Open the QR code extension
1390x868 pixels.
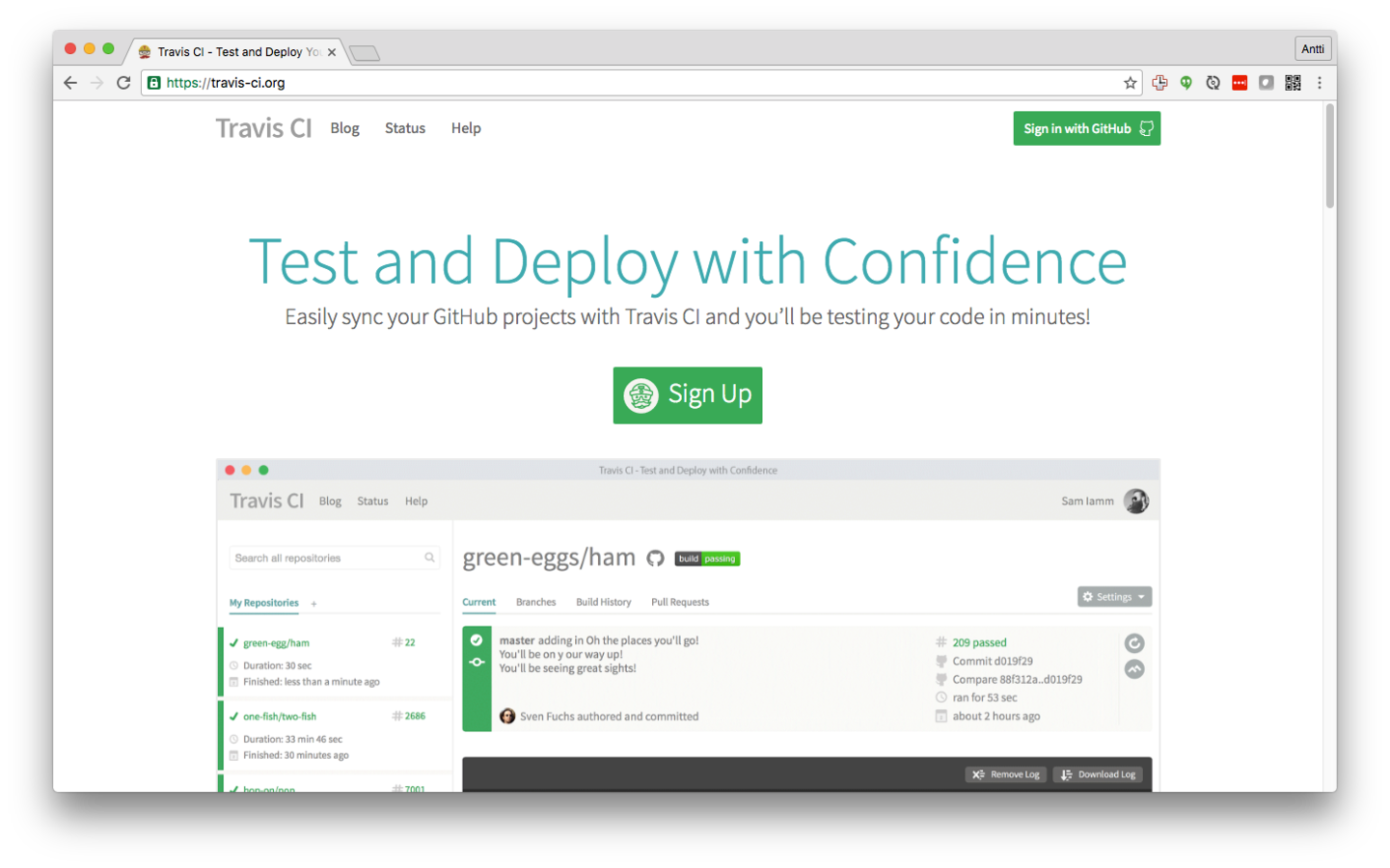1293,83
